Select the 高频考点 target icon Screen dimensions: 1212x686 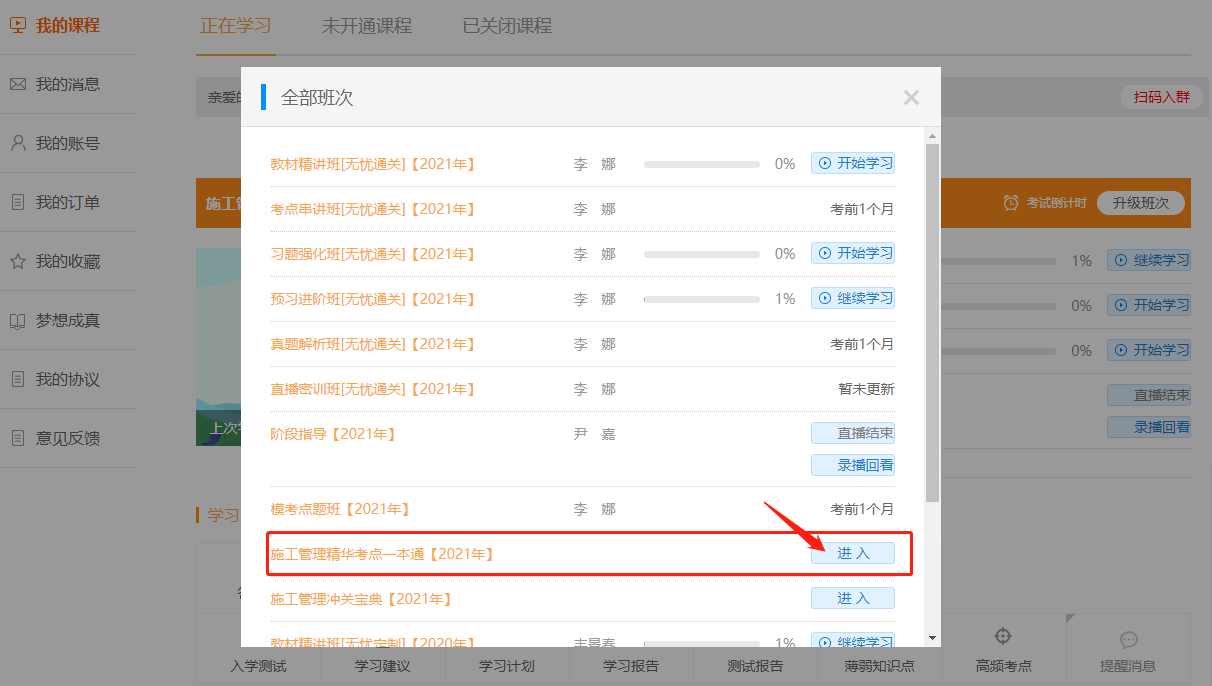(x=1003, y=637)
